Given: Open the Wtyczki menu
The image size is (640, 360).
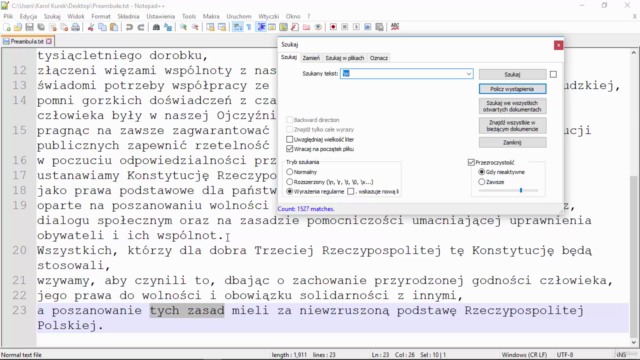Looking at the screenshot, I should click(x=269, y=16).
